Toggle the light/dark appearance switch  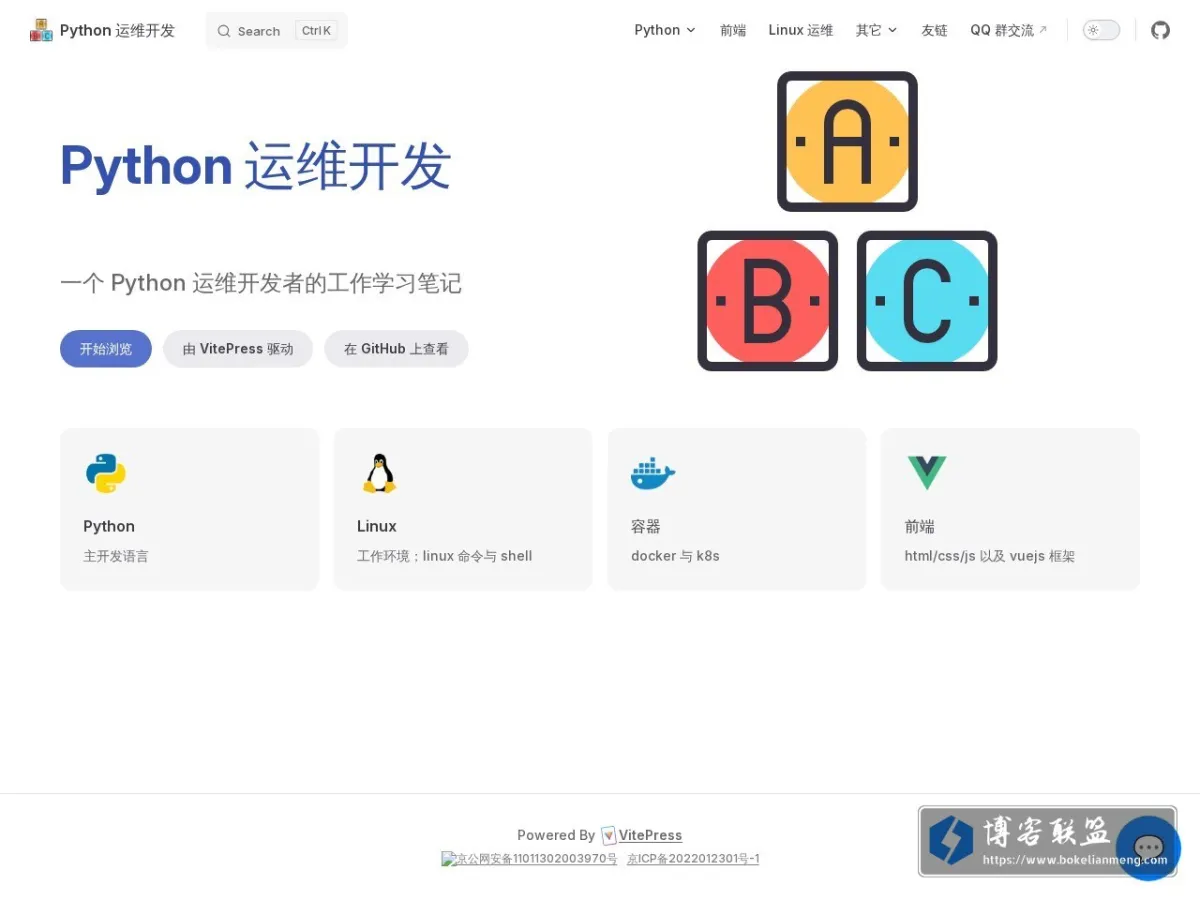[1101, 30]
